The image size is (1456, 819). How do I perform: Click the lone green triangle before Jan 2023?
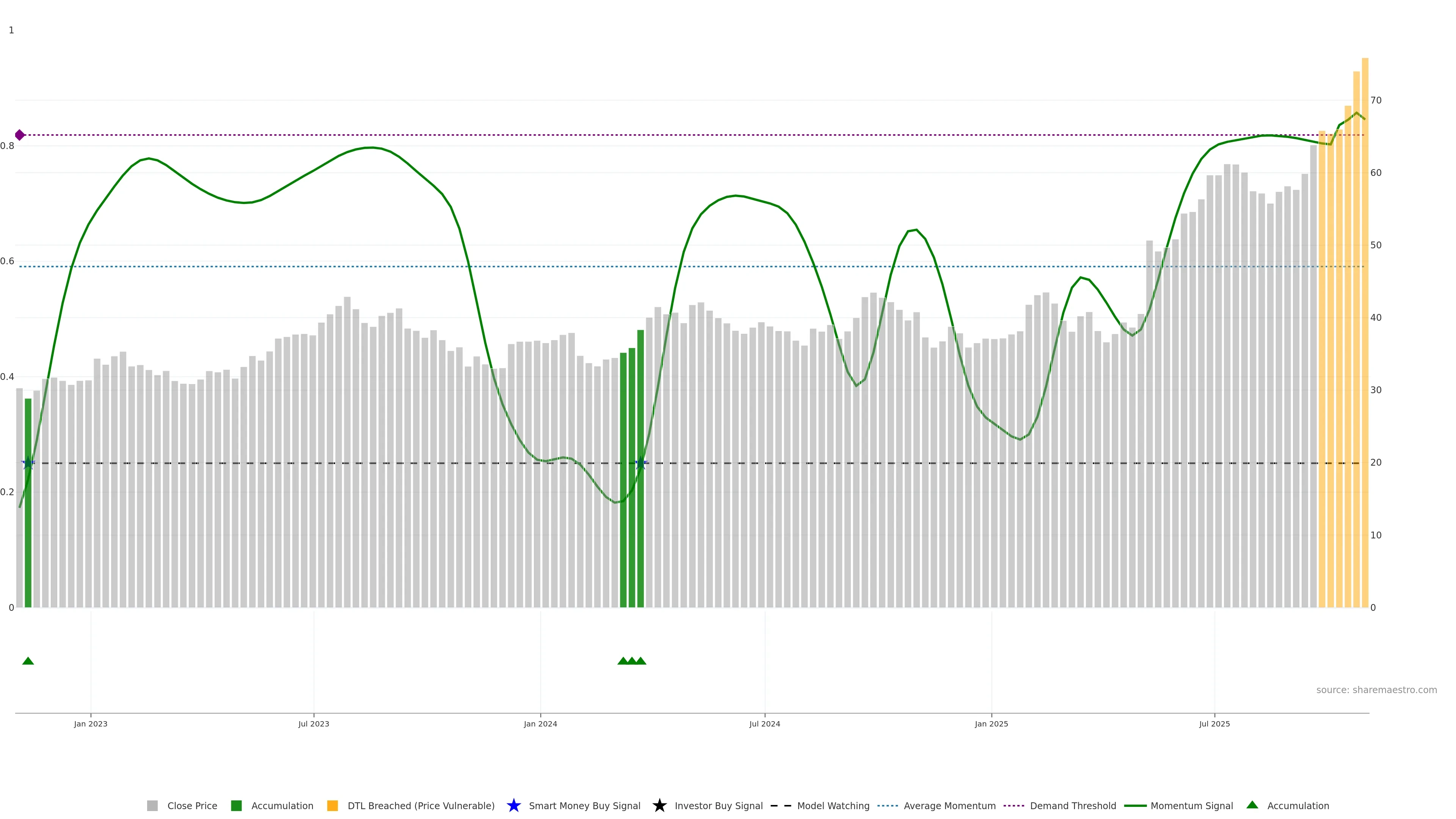(28, 661)
